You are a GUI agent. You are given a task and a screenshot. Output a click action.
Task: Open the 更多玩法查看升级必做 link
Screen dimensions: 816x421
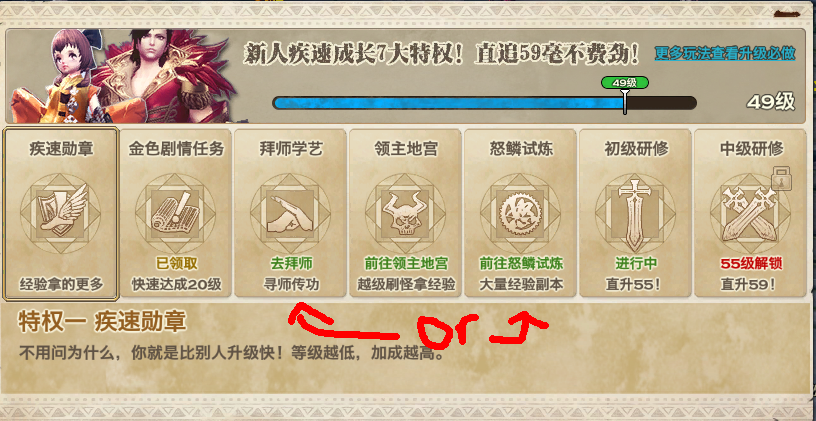coord(725,53)
